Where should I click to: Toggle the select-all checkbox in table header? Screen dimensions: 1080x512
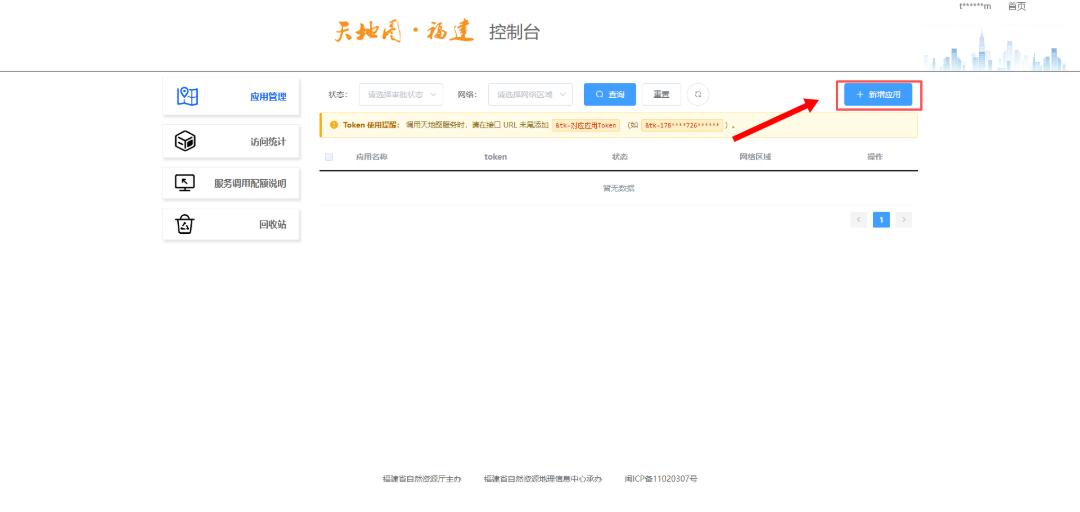[x=329, y=157]
